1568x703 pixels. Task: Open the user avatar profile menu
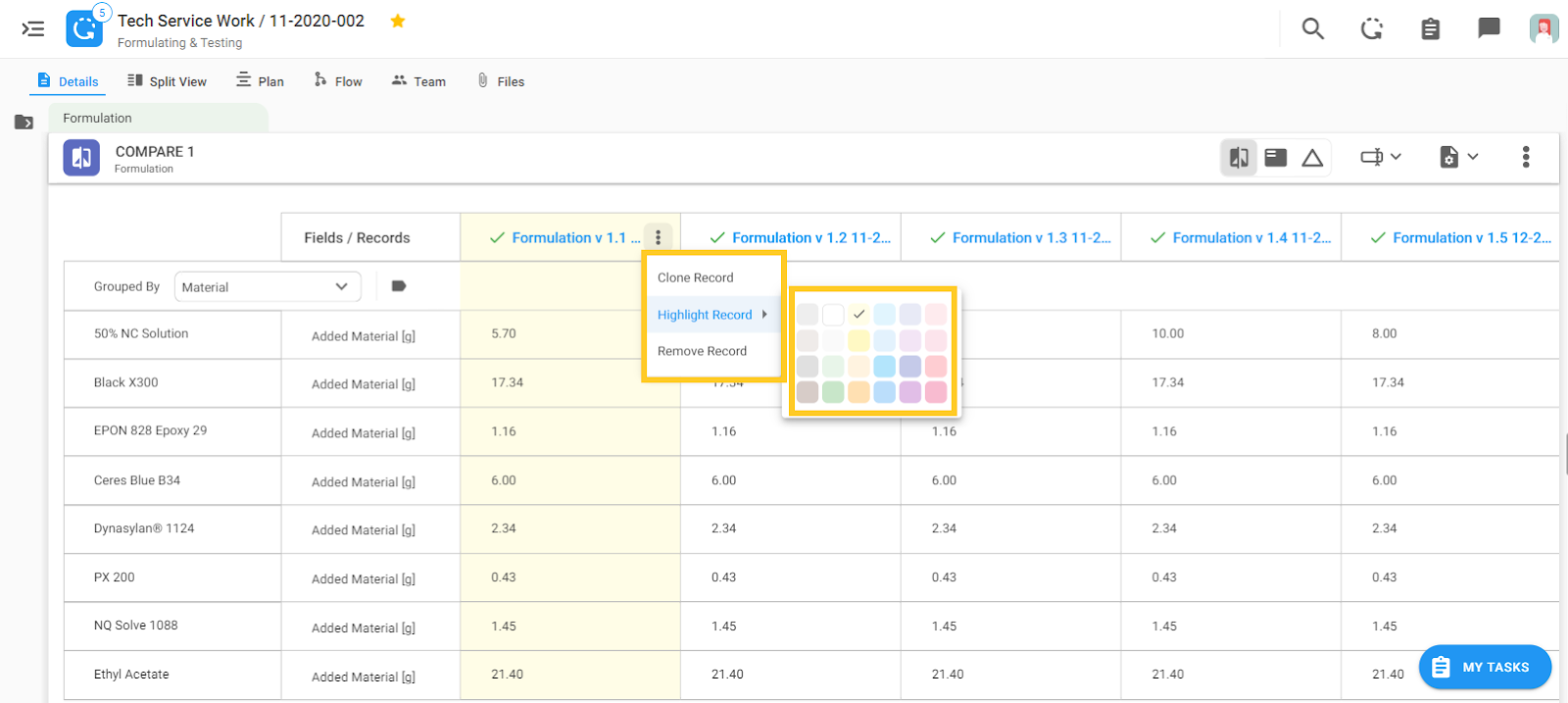pos(1543,28)
